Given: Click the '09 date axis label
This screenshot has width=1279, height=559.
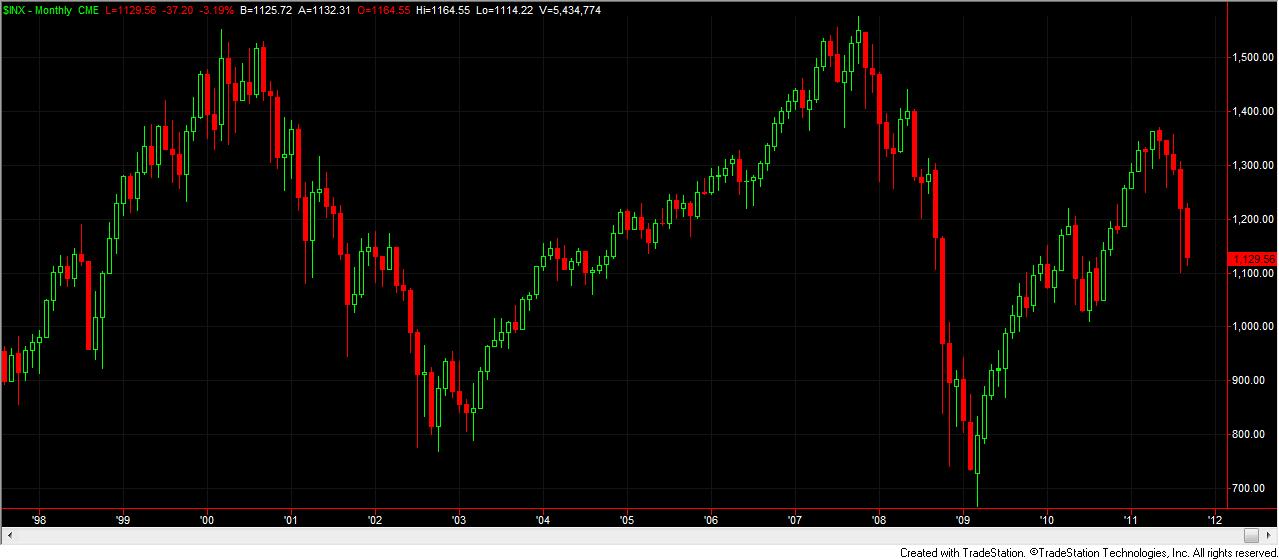Looking at the screenshot, I should pos(963,520).
